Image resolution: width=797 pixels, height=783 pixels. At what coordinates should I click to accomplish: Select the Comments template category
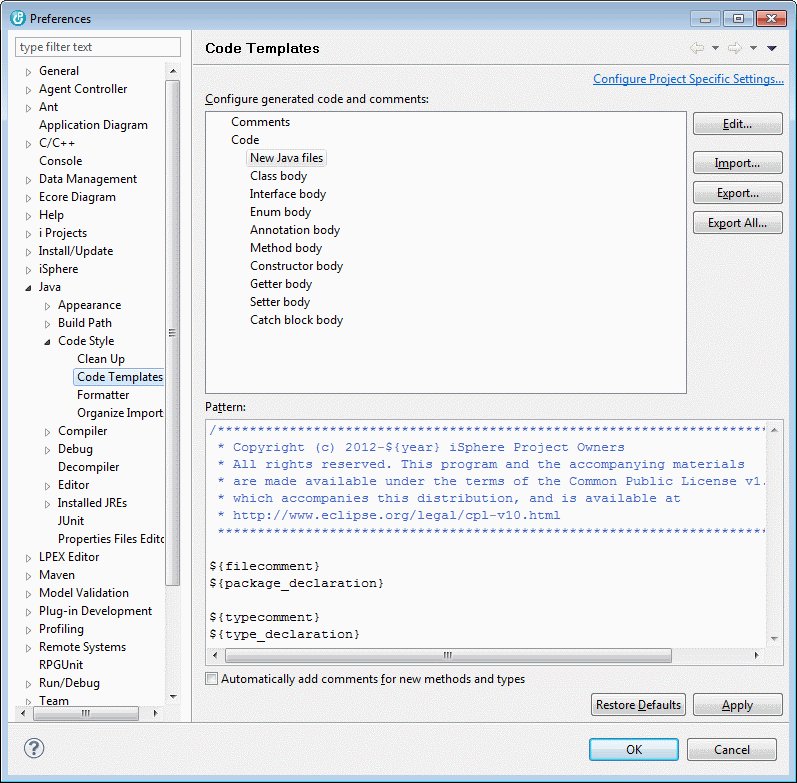[260, 122]
